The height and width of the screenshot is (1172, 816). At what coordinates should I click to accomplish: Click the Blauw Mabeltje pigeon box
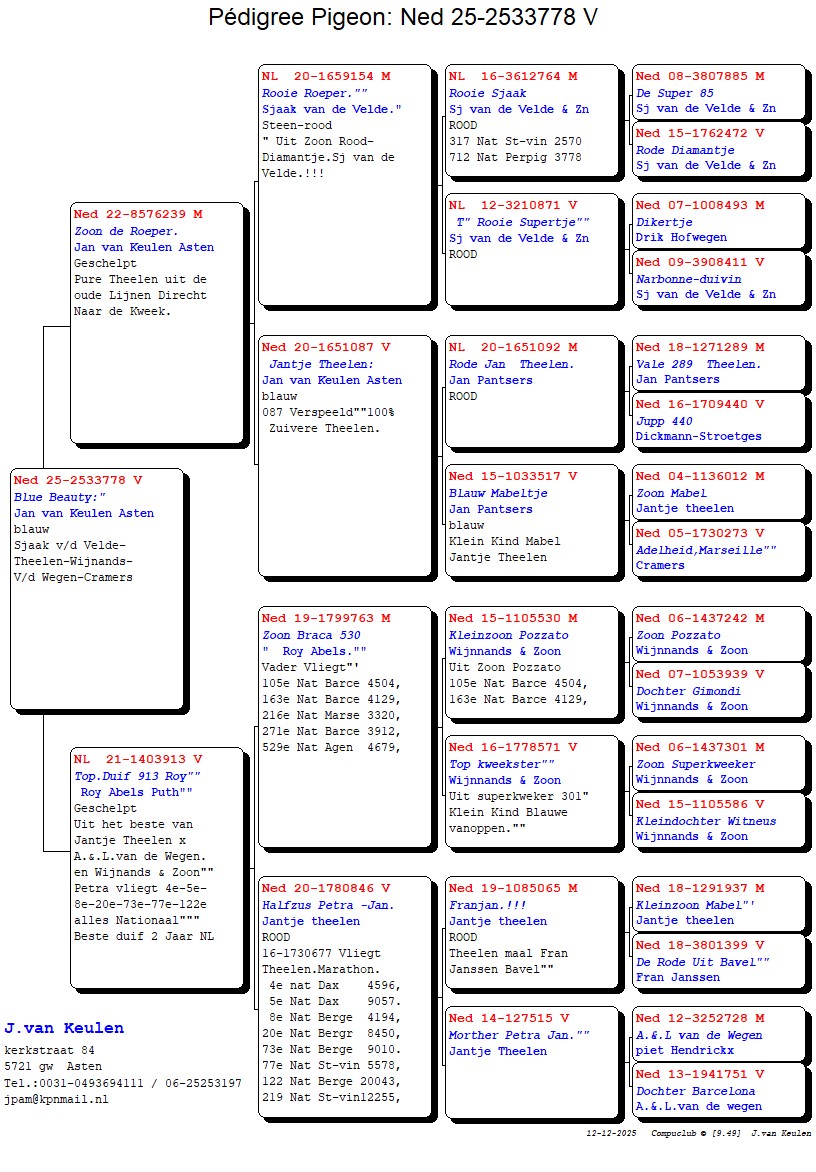(x=531, y=520)
